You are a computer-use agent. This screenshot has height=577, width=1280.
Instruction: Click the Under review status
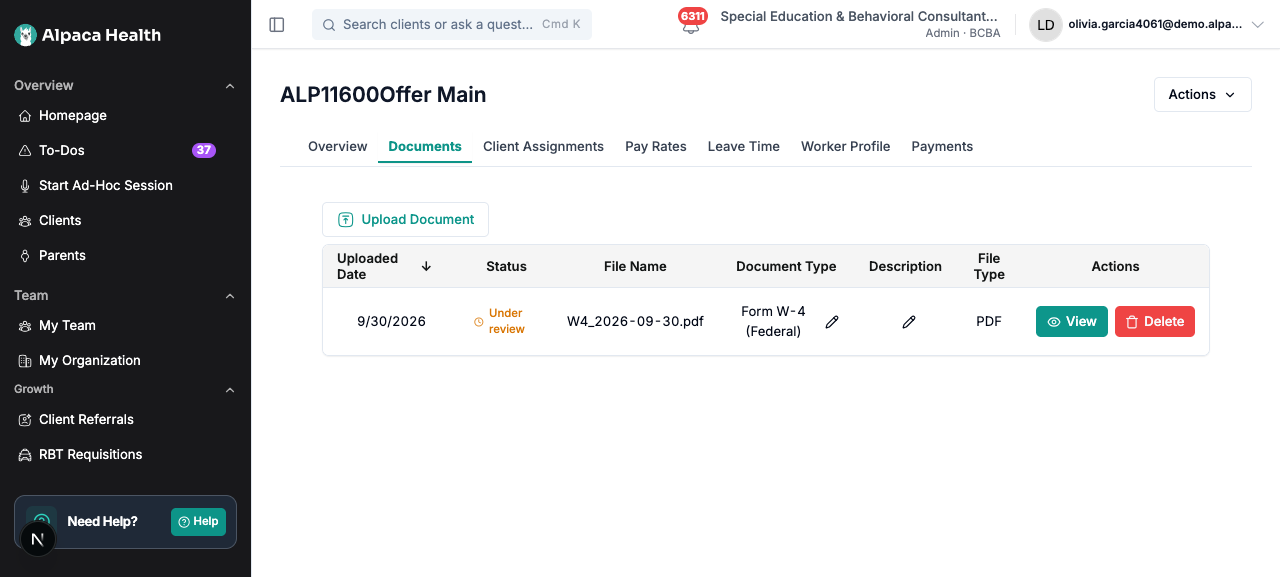(x=500, y=321)
